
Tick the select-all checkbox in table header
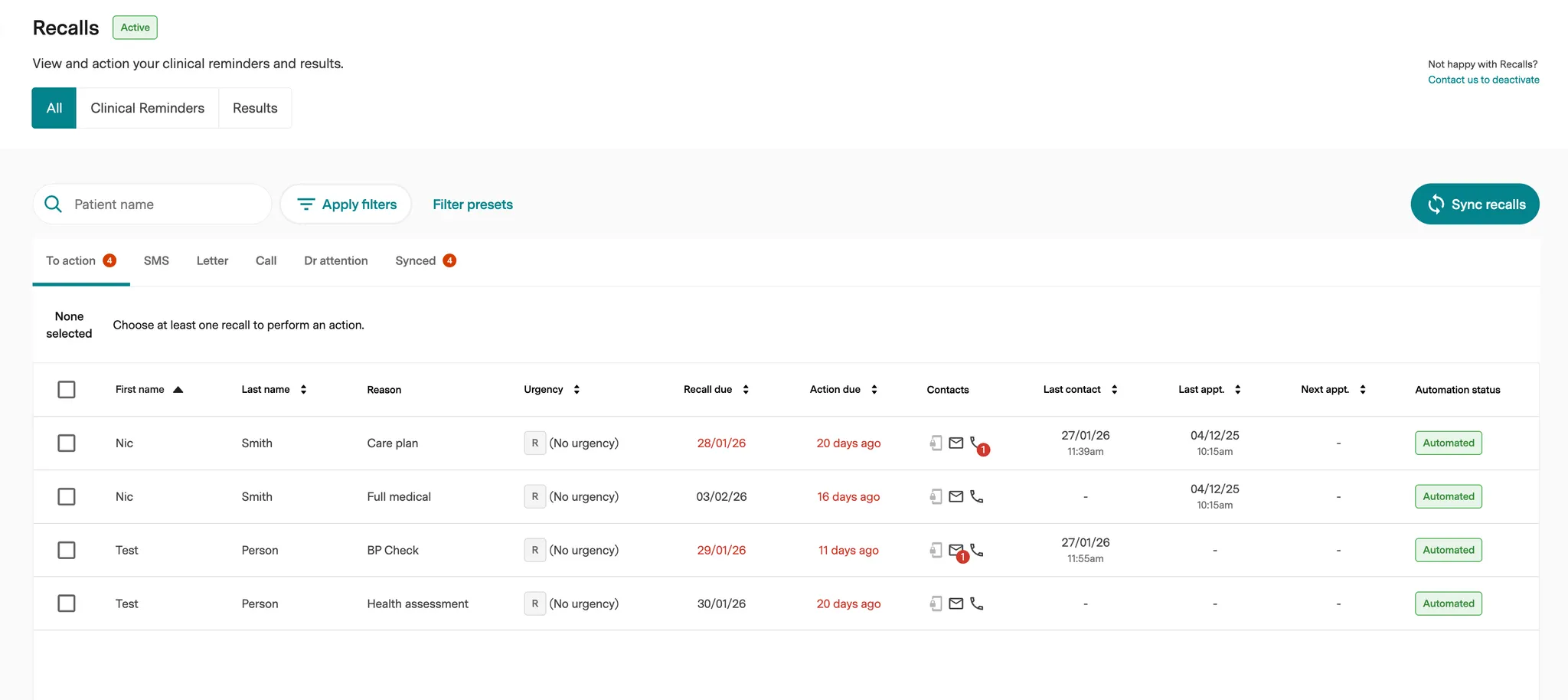click(67, 389)
